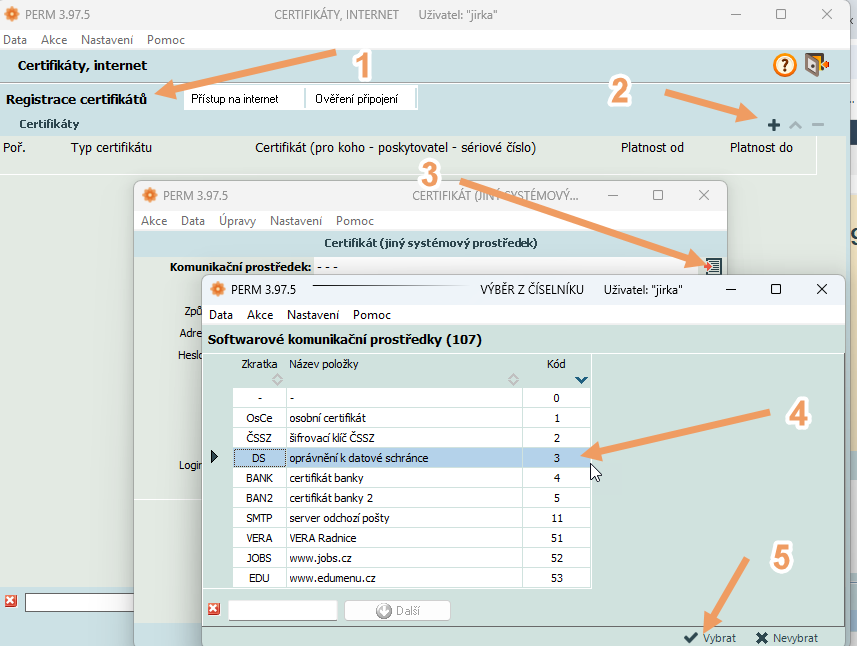The height and width of the screenshot is (646, 857).
Task: Click the move-up caret icon in Certifikáty
Action: (x=795, y=125)
